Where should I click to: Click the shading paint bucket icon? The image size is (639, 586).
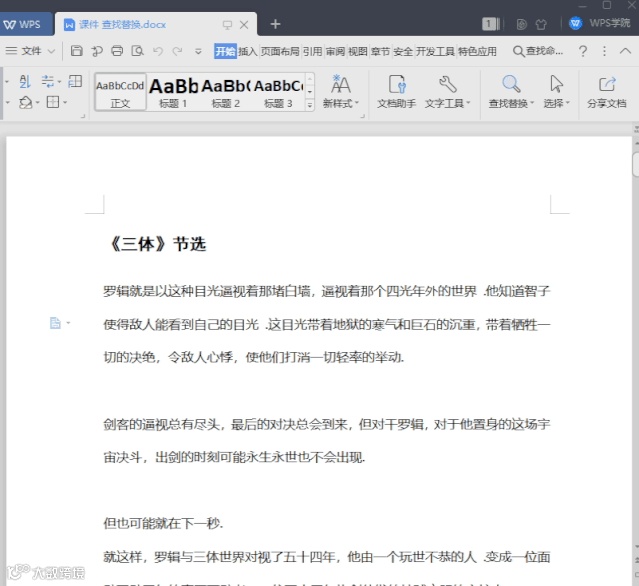[25, 102]
